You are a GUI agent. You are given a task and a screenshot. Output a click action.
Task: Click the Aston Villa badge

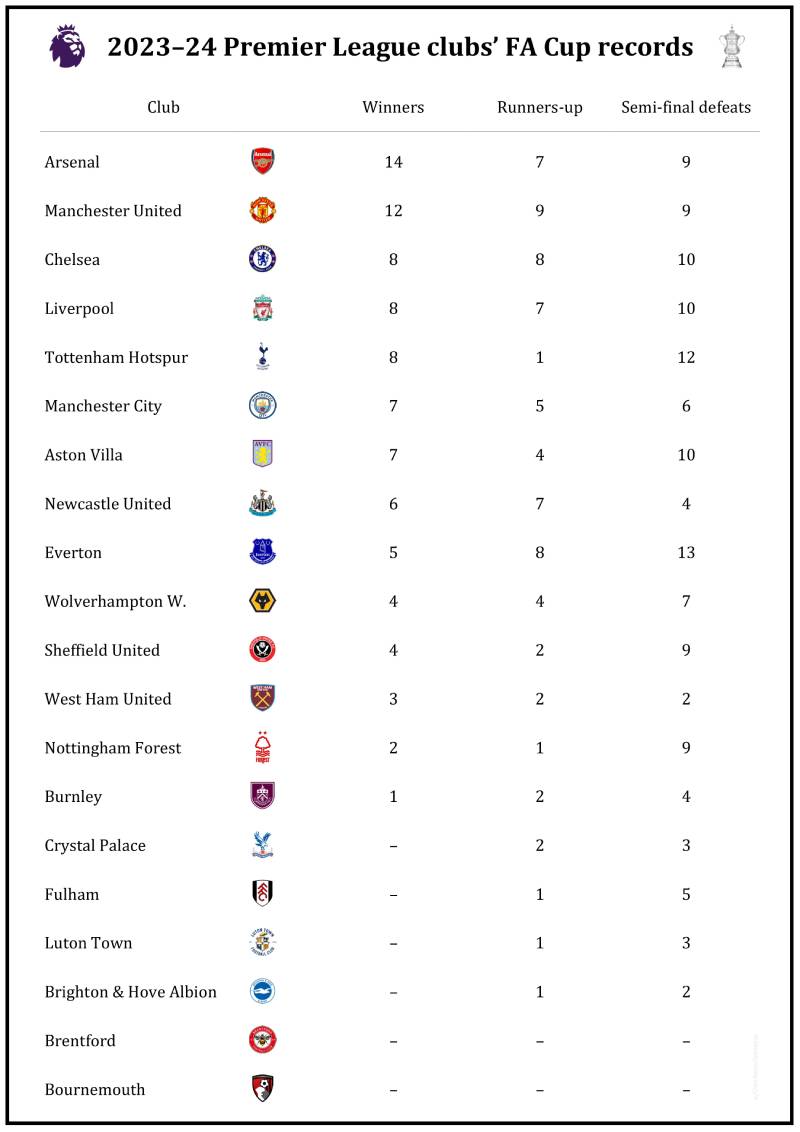click(262, 455)
